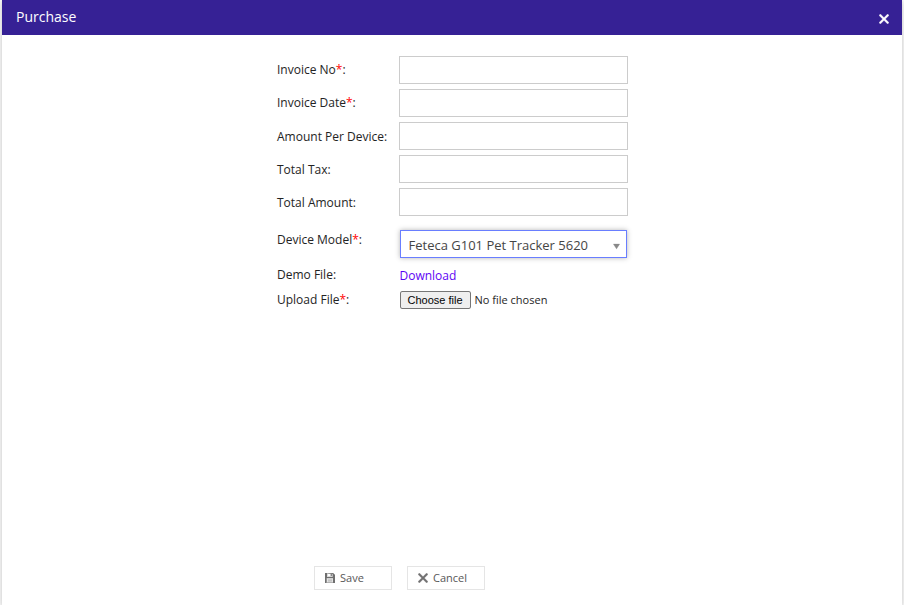Click the 'No file chosen' text
The image size is (904, 605).
(x=511, y=300)
